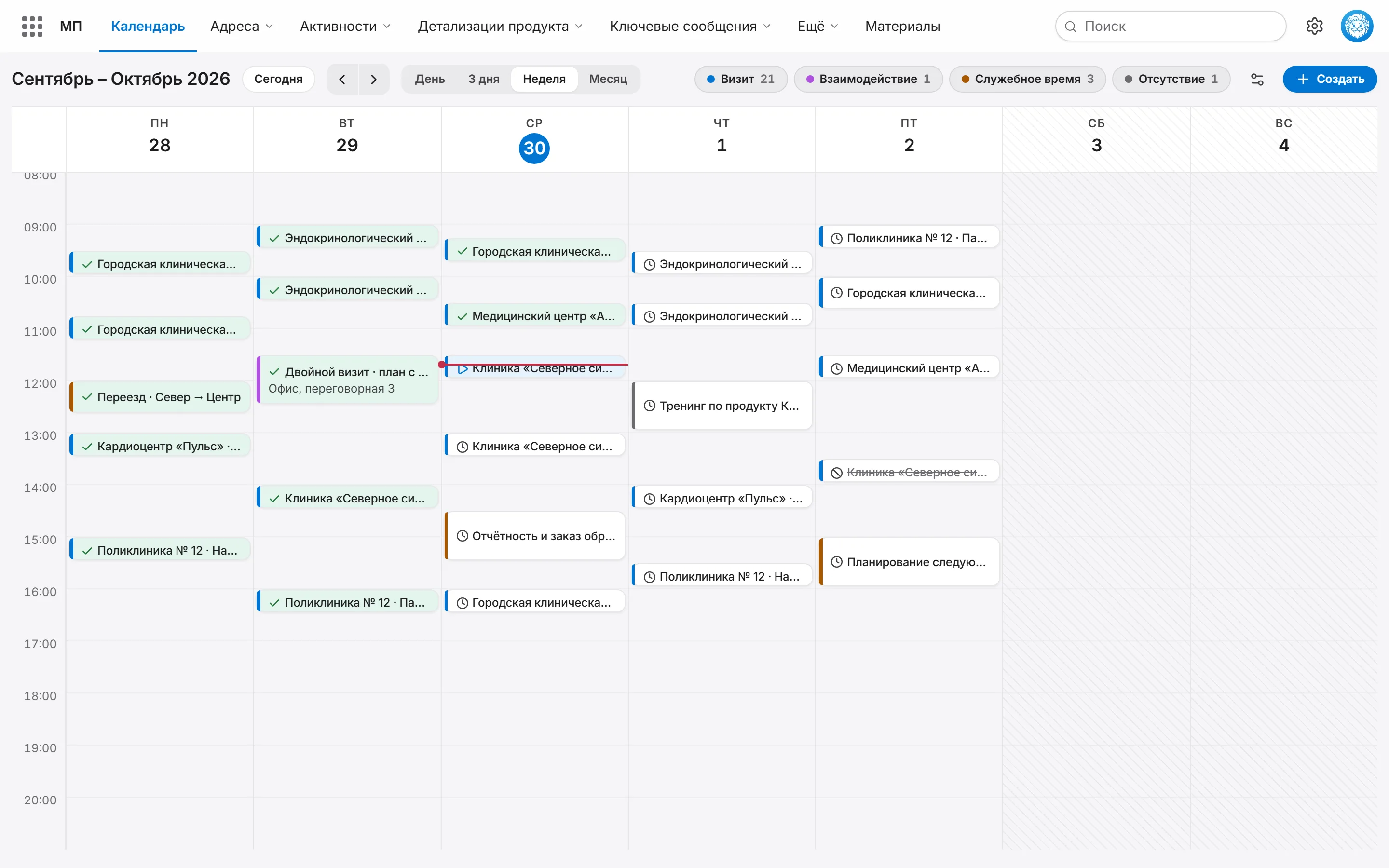The width and height of the screenshot is (1389, 868).
Task: Click cancelled icon on strikethrough Клиника event
Action: click(837, 473)
